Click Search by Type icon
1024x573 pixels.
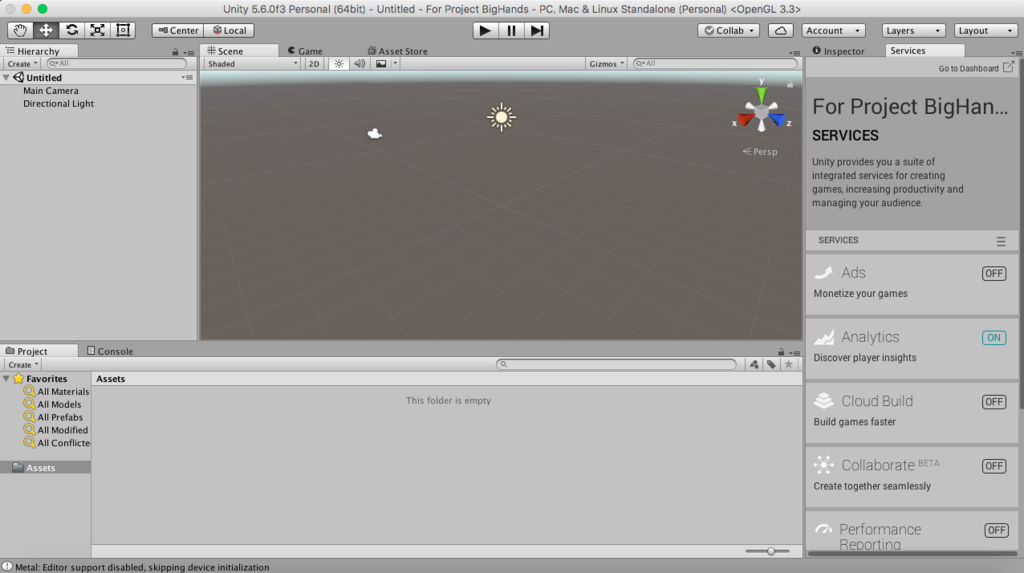(x=754, y=365)
